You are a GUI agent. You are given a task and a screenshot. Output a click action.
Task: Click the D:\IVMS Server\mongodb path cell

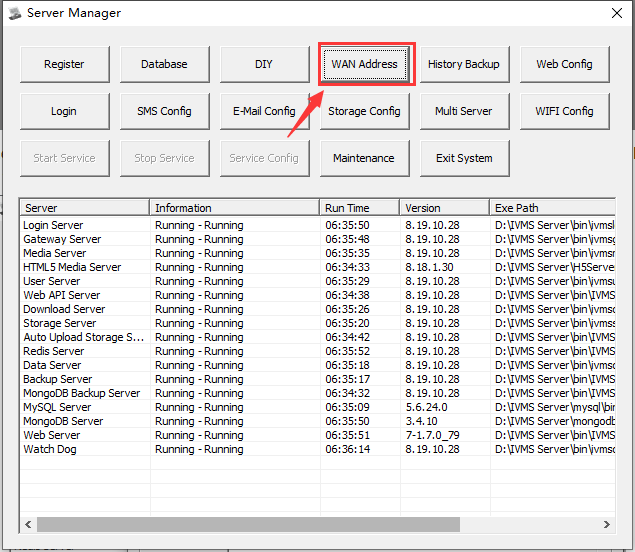coord(555,421)
